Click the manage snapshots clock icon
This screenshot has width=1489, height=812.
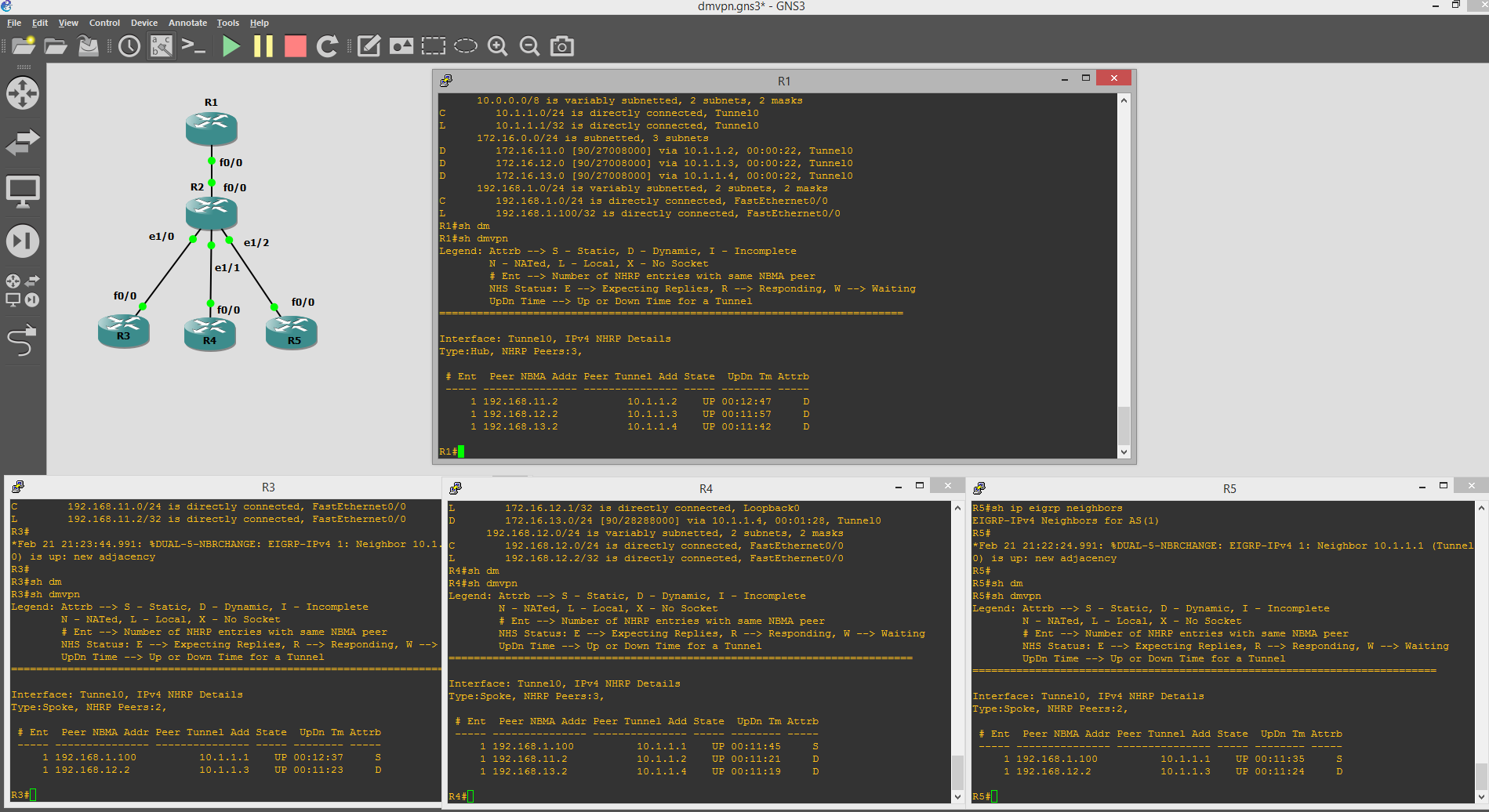pyautogui.click(x=129, y=46)
